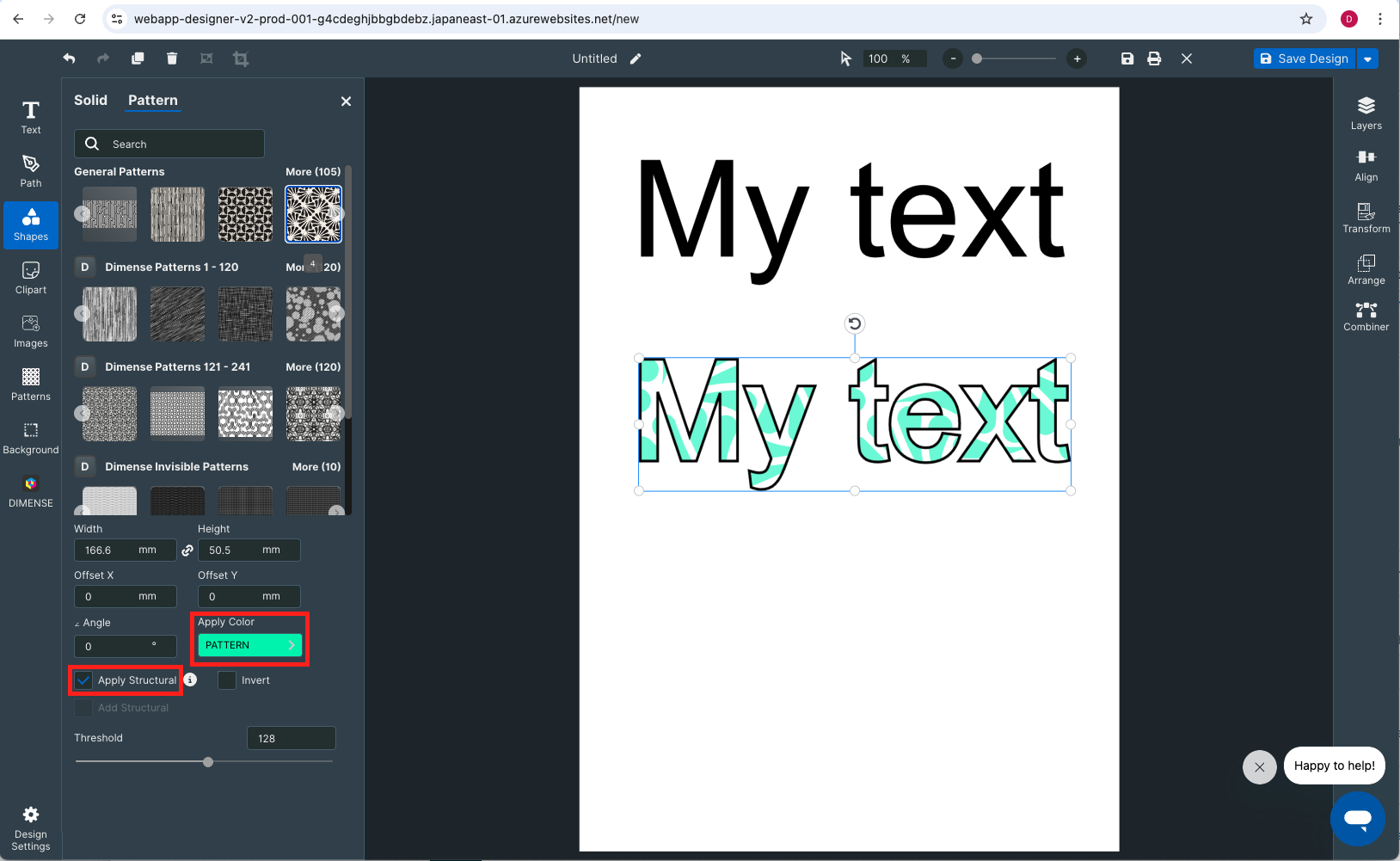1400x861 pixels.
Task: Click the duplicate object icon
Action: 138,58
